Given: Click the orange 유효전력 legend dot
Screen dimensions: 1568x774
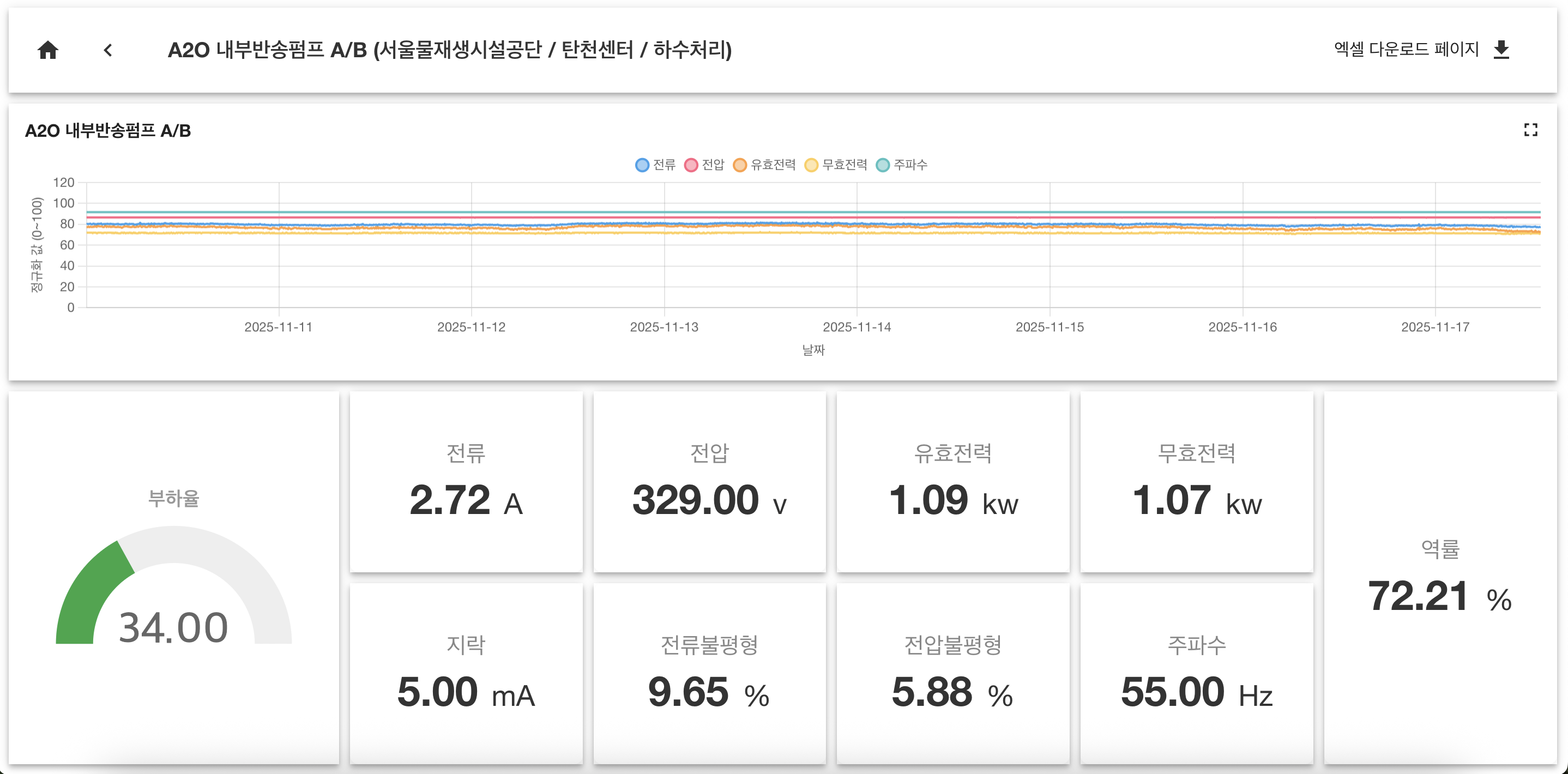Looking at the screenshot, I should (x=740, y=164).
